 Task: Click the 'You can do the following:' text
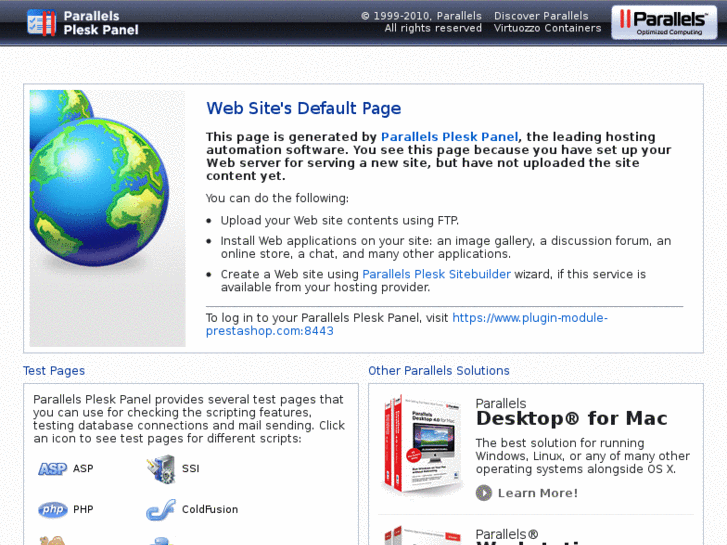[277, 198]
